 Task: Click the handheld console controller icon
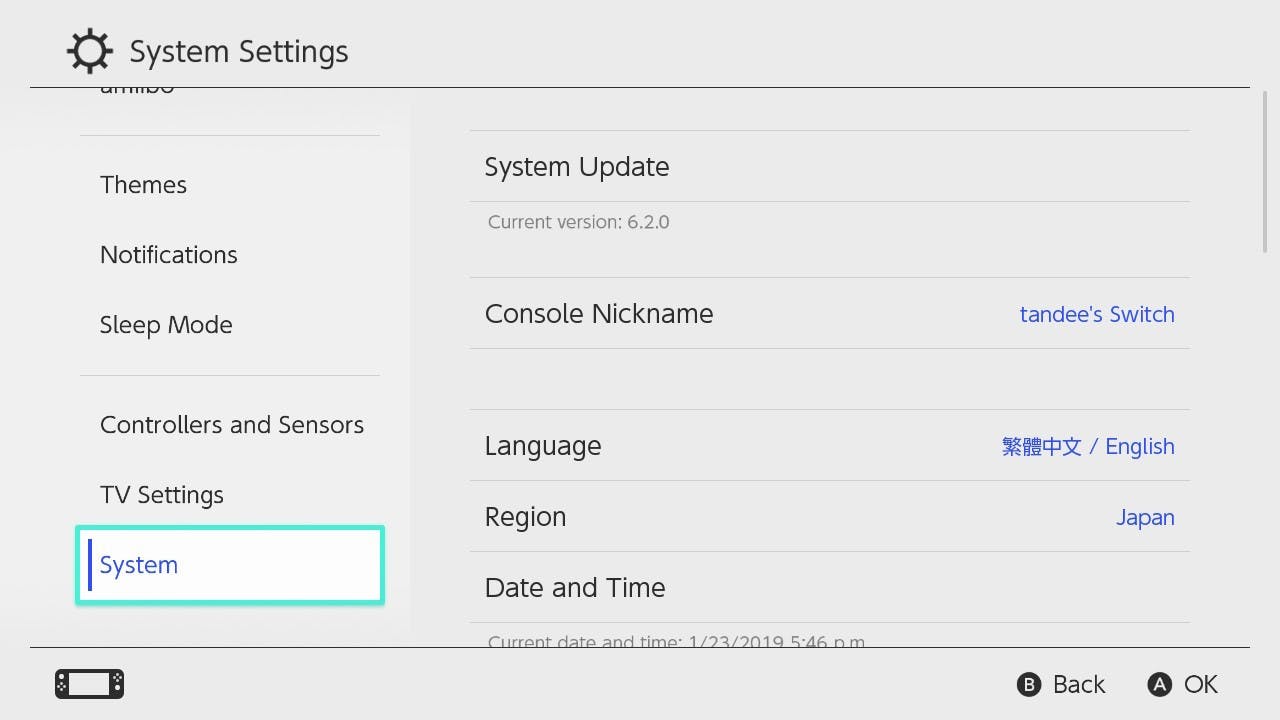pyautogui.click(x=89, y=684)
